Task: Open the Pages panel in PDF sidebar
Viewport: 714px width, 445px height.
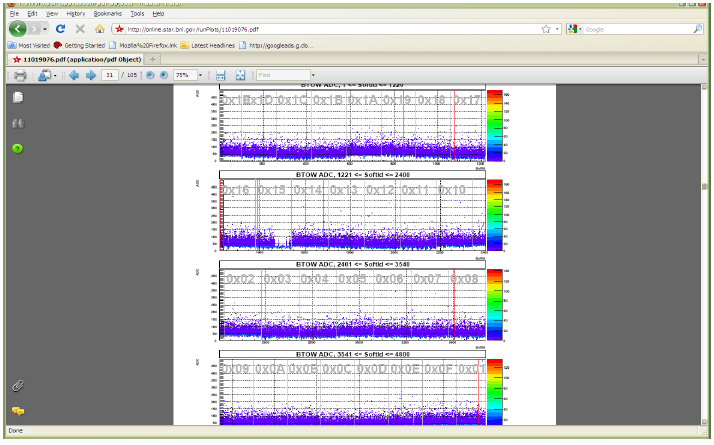Action: pyautogui.click(x=18, y=97)
